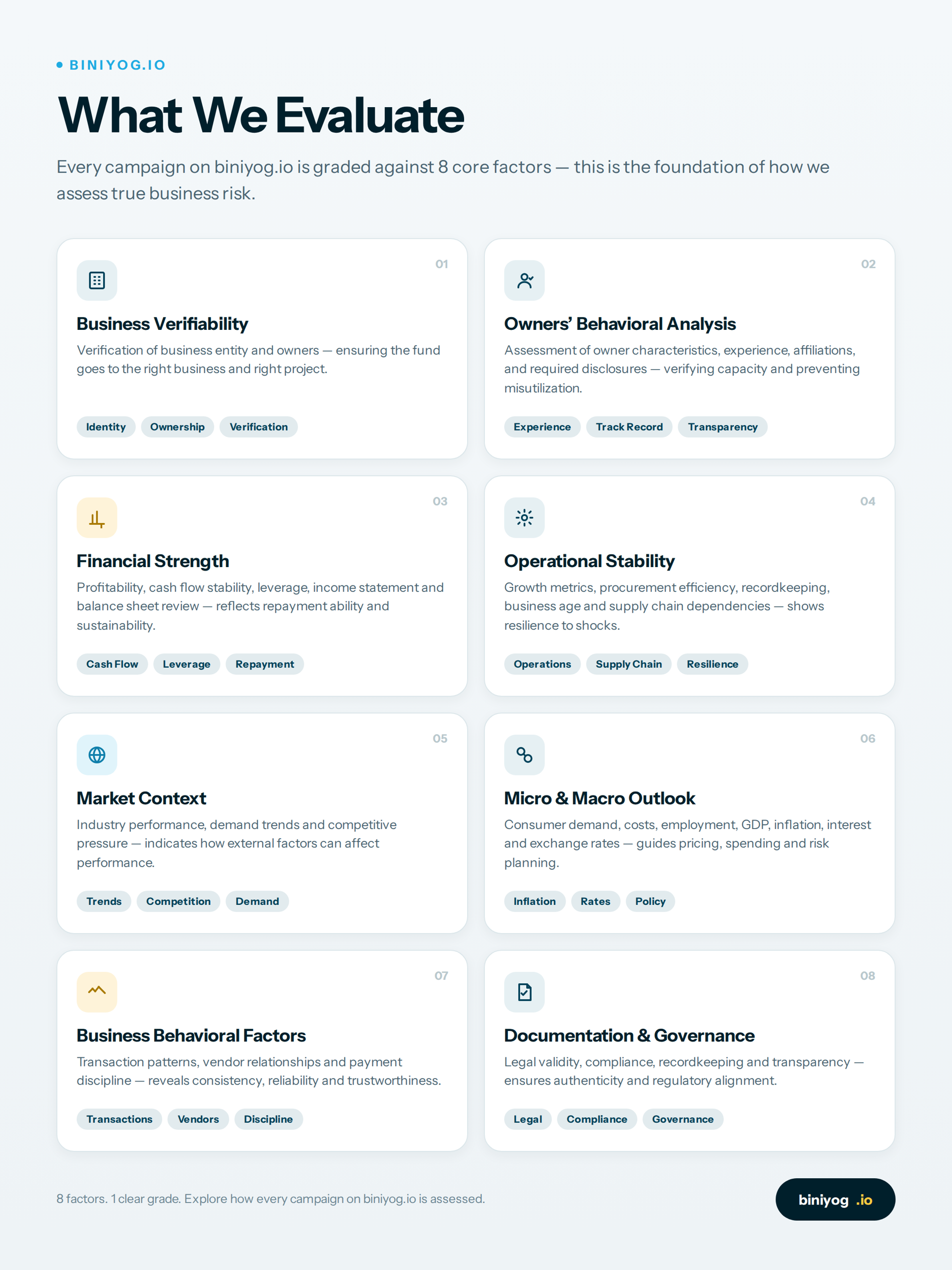
Task: Click the Competition tag
Action: coord(178,901)
